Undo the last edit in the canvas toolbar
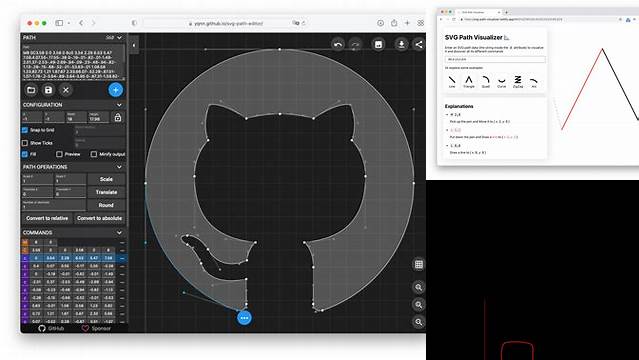Screen dimensions: 639x360 point(338,44)
